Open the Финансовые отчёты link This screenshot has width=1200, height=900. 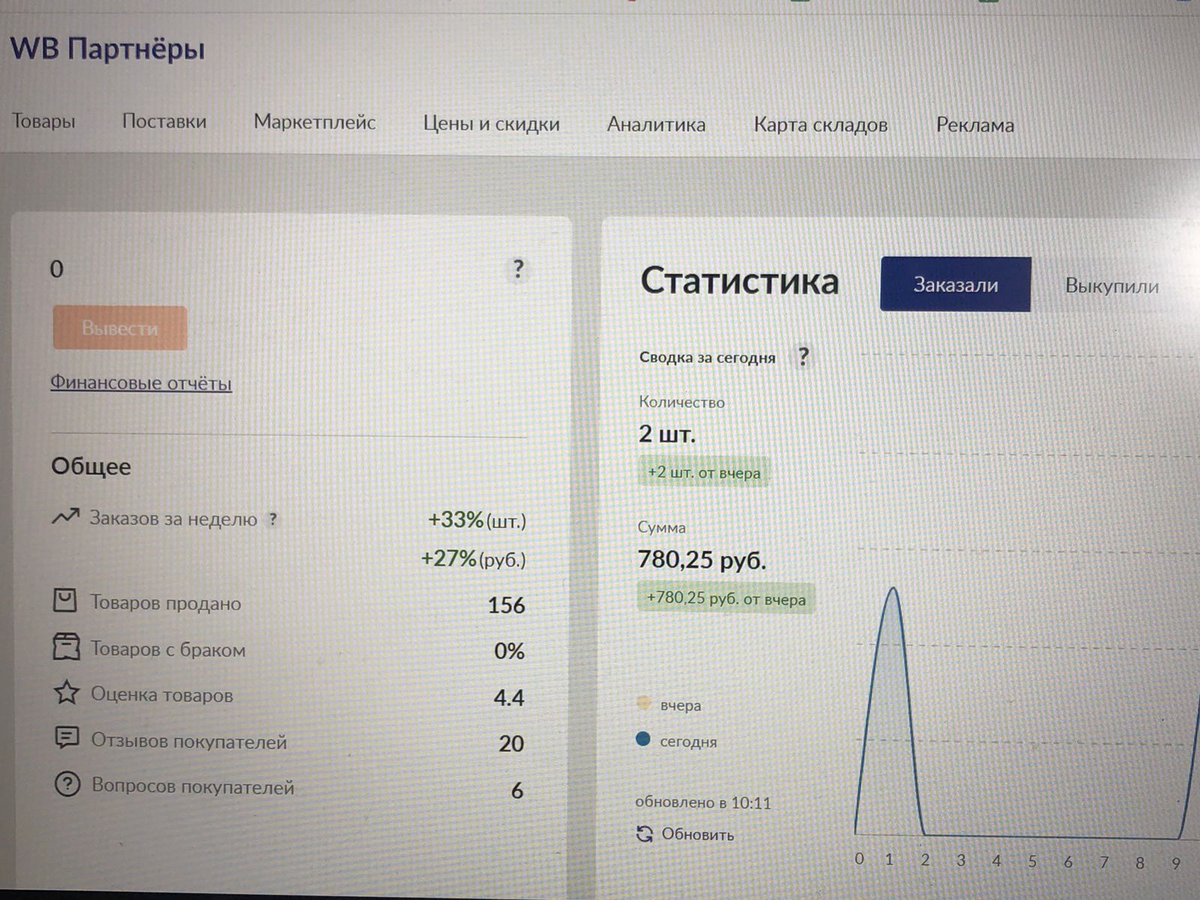click(141, 383)
